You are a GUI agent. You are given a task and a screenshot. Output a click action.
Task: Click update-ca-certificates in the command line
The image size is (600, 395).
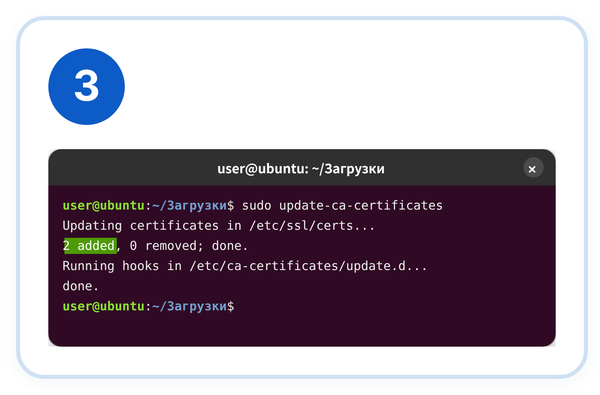361,206
